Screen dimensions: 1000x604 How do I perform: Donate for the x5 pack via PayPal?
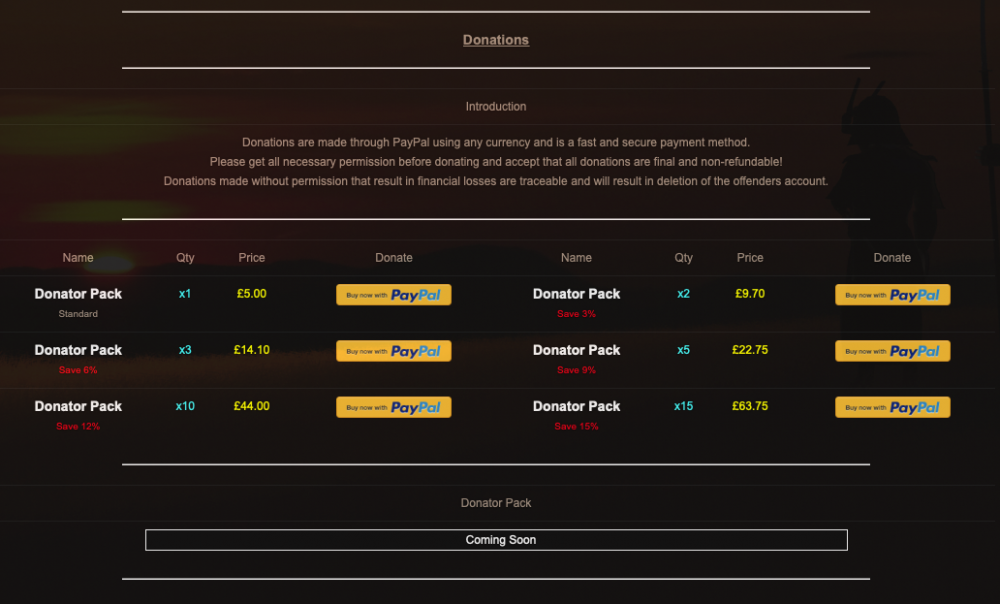click(892, 351)
